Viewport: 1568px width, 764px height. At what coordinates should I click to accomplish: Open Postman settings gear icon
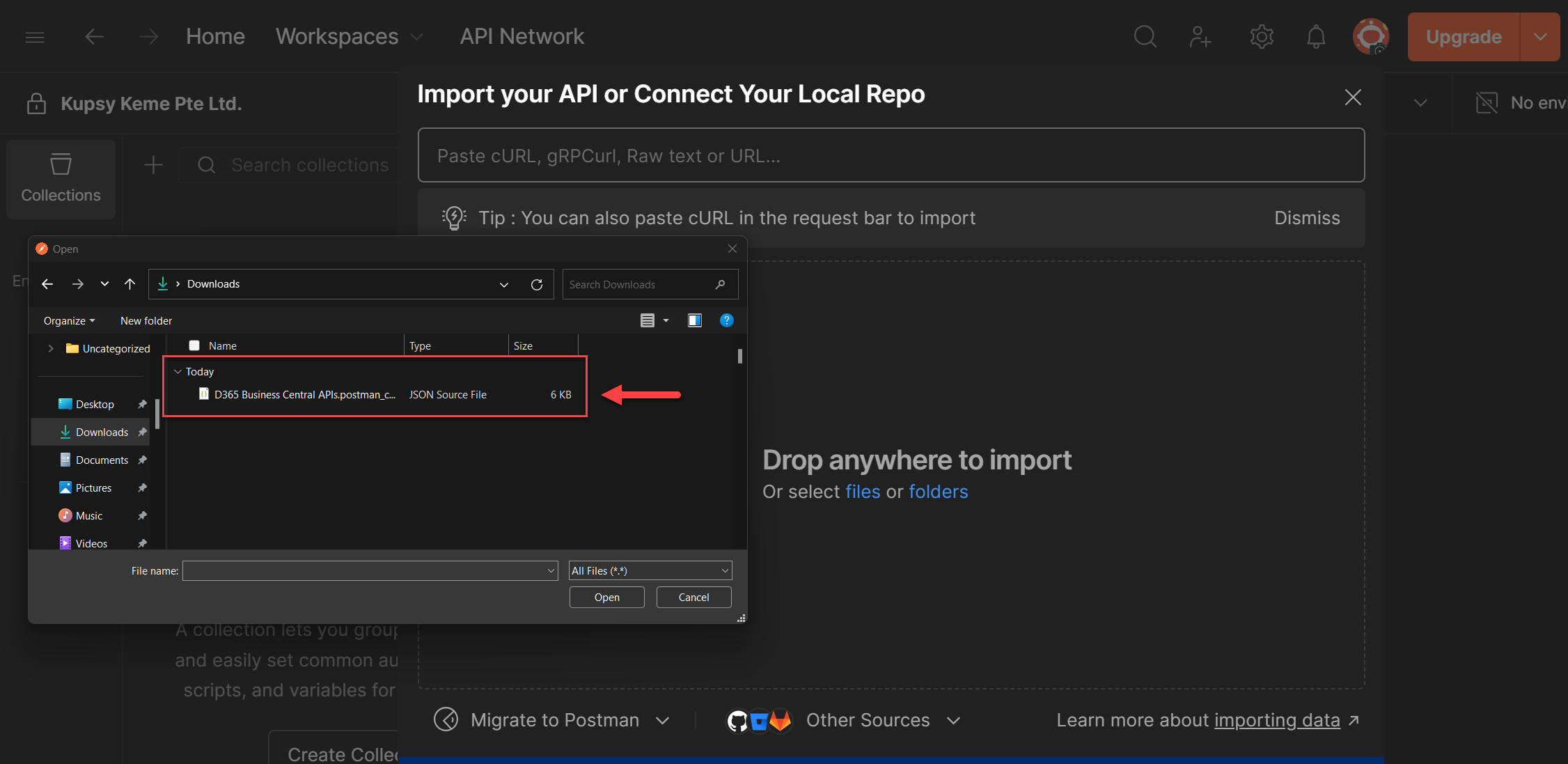1261,36
